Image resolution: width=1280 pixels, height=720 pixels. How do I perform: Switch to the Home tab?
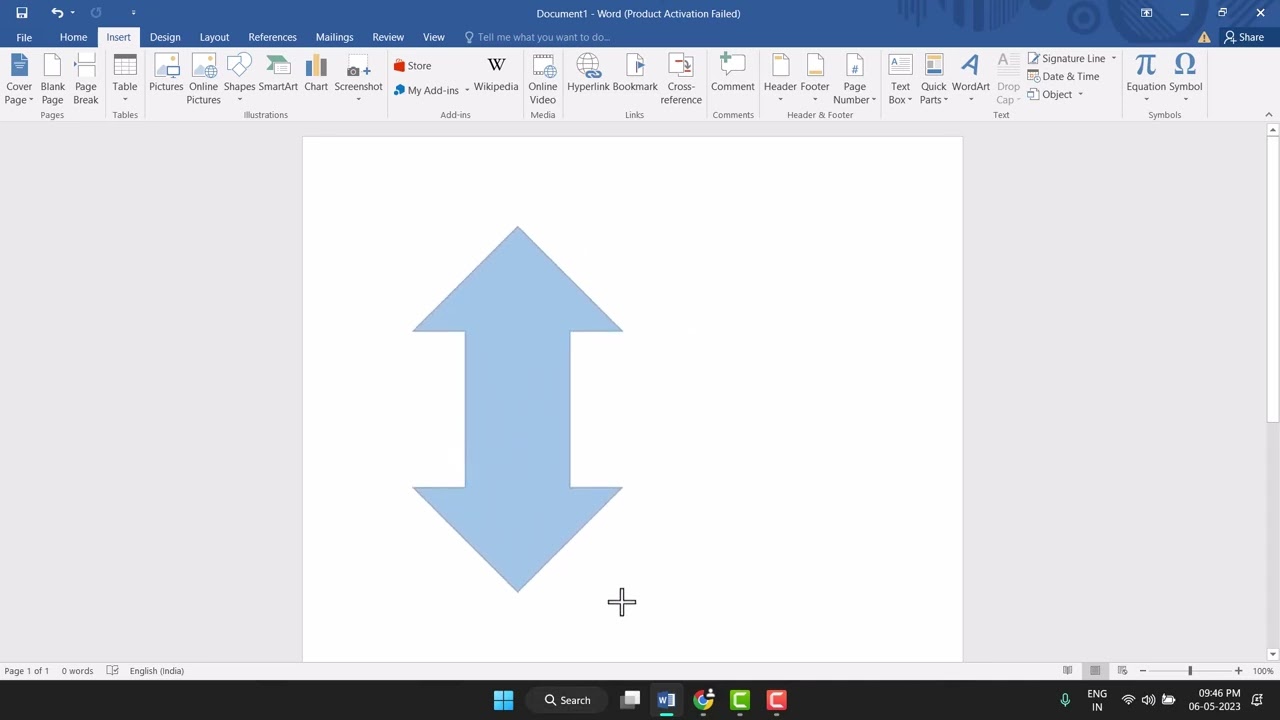(73, 37)
